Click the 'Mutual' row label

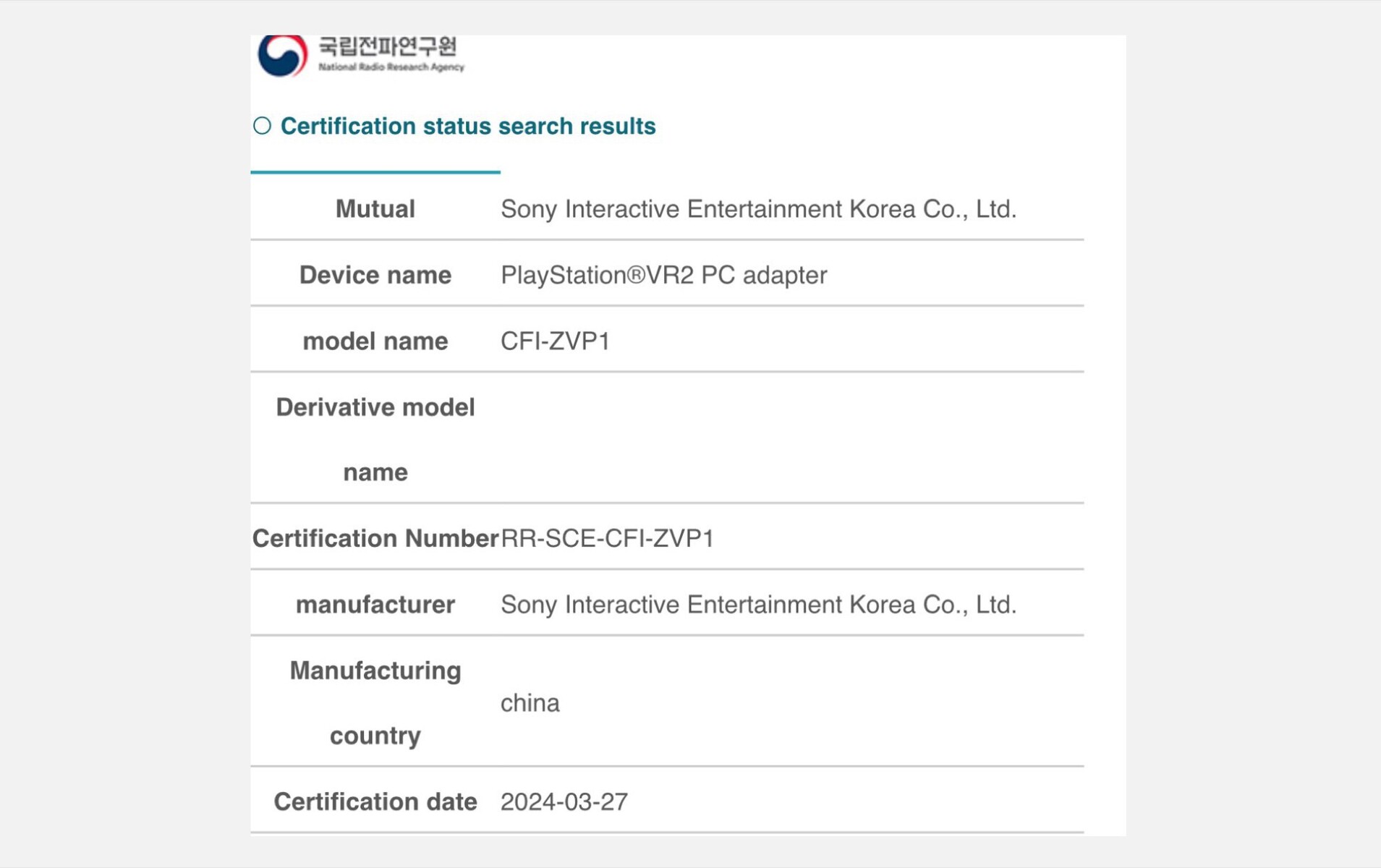point(375,209)
